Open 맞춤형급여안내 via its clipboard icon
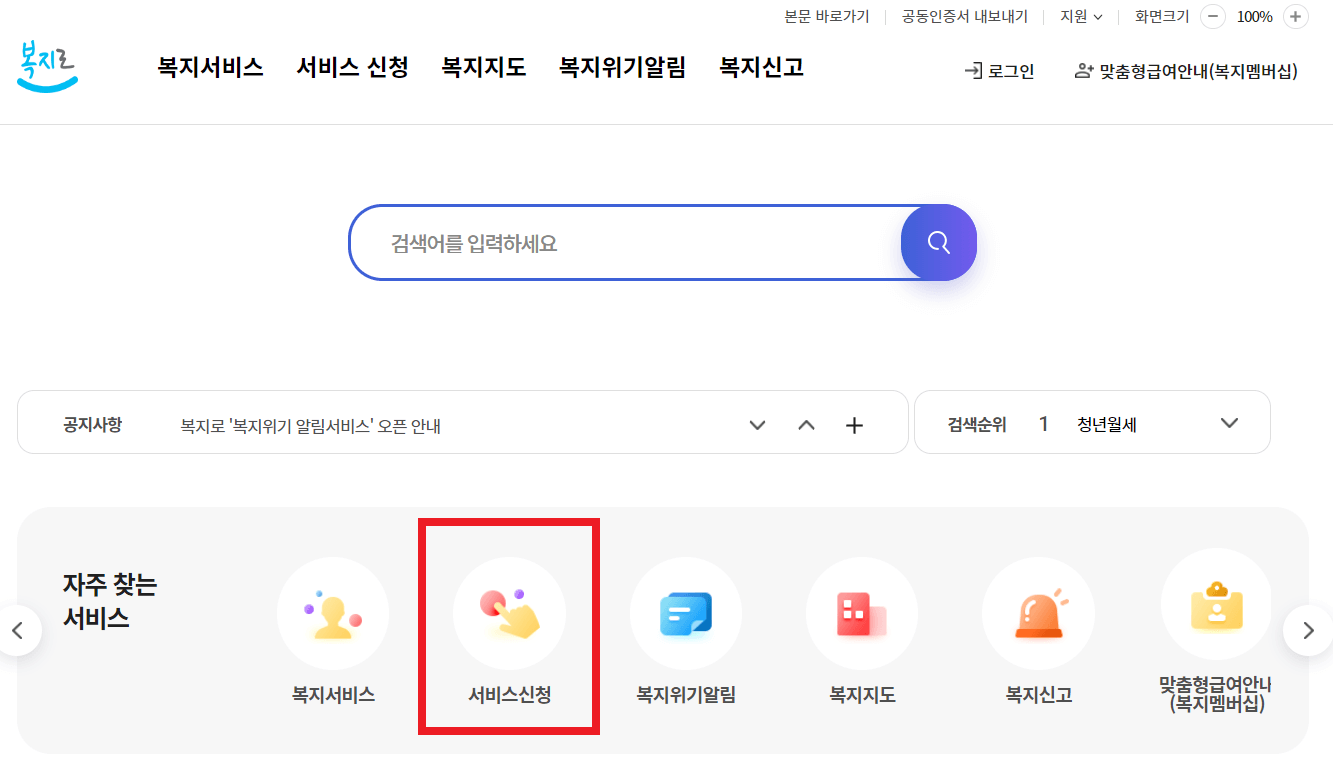 click(x=1216, y=604)
